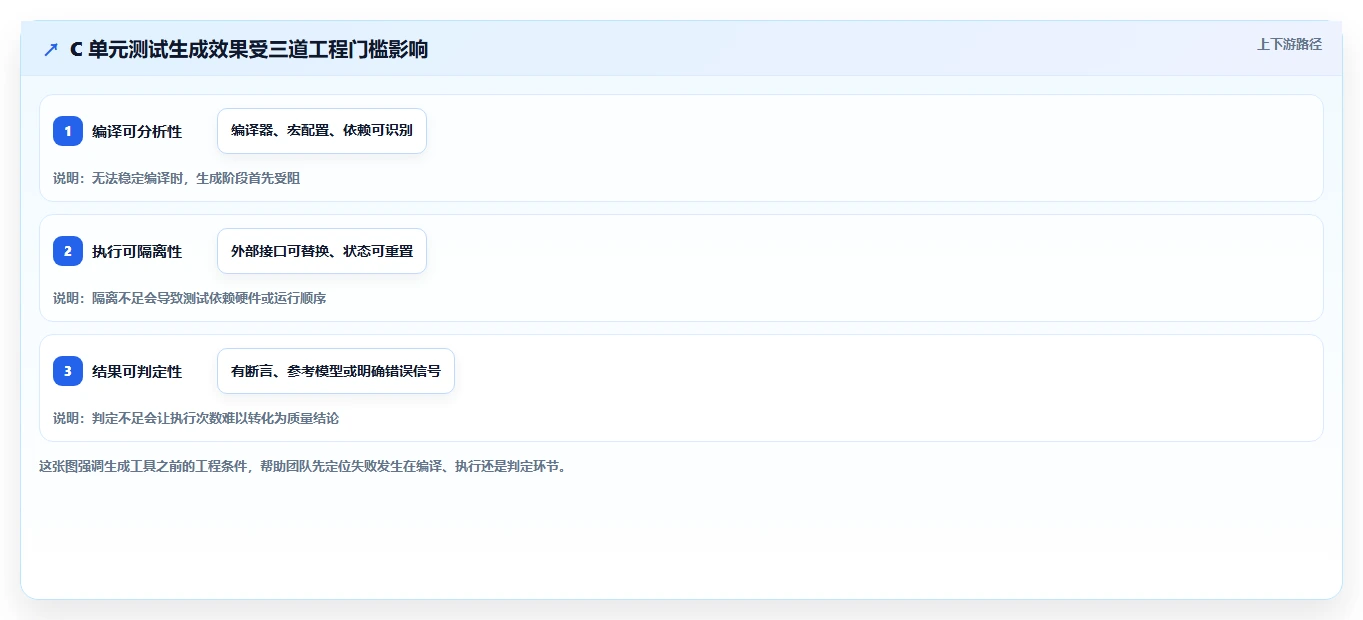Screen dimensions: 1363x620
Task: Select step number 1 badge
Action: (68, 131)
